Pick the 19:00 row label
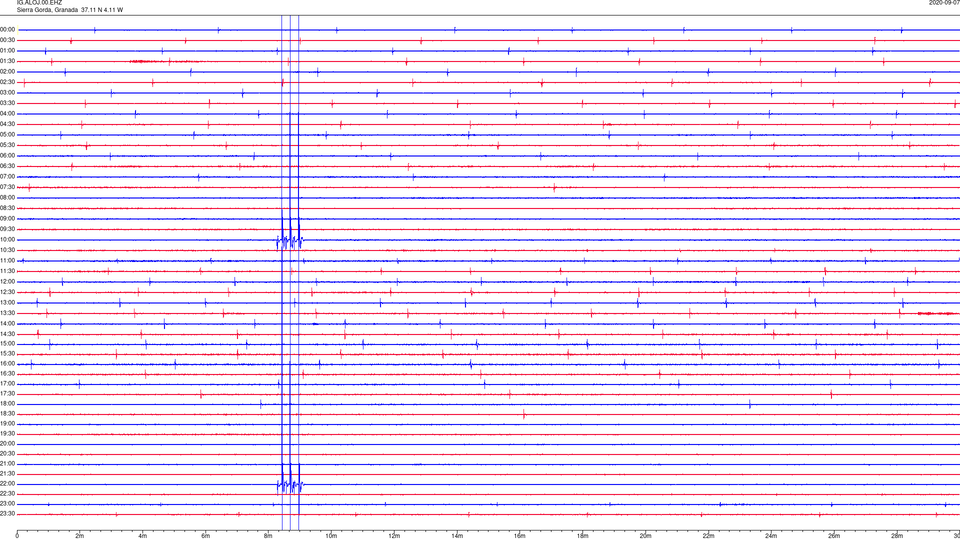960x540 pixels. click(x=8, y=424)
